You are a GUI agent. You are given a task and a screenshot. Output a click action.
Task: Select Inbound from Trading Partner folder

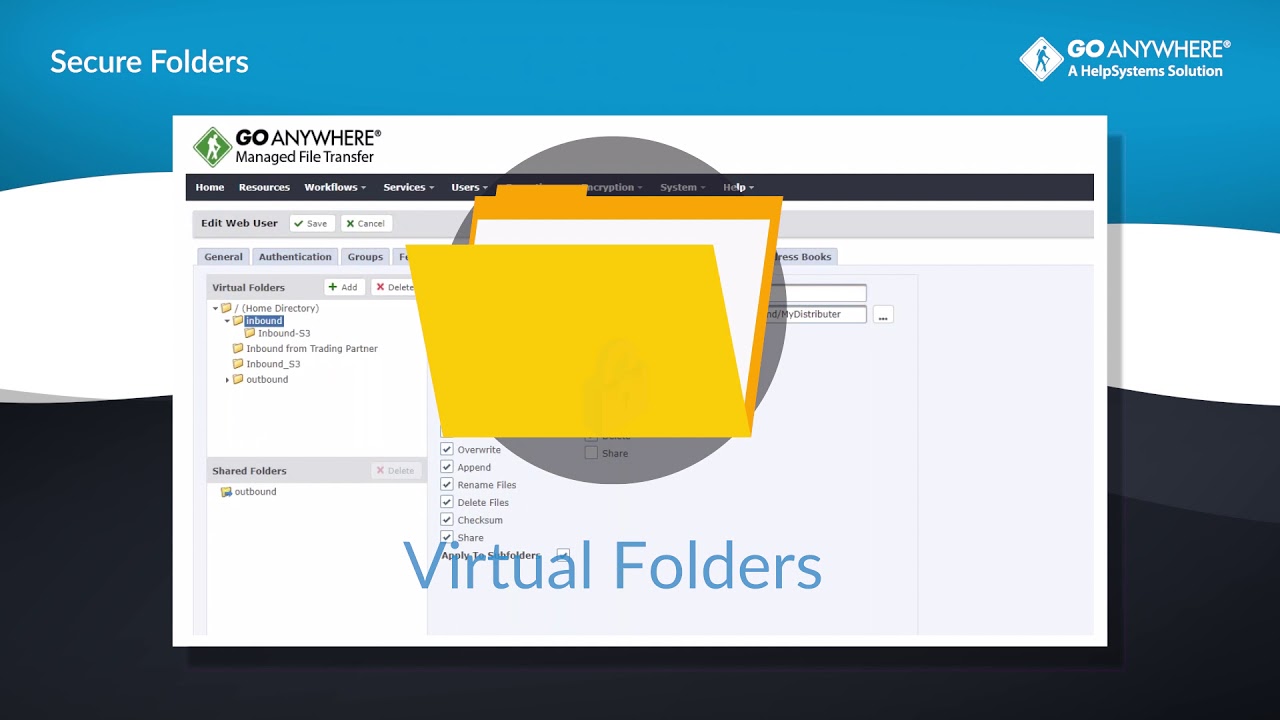312,349
